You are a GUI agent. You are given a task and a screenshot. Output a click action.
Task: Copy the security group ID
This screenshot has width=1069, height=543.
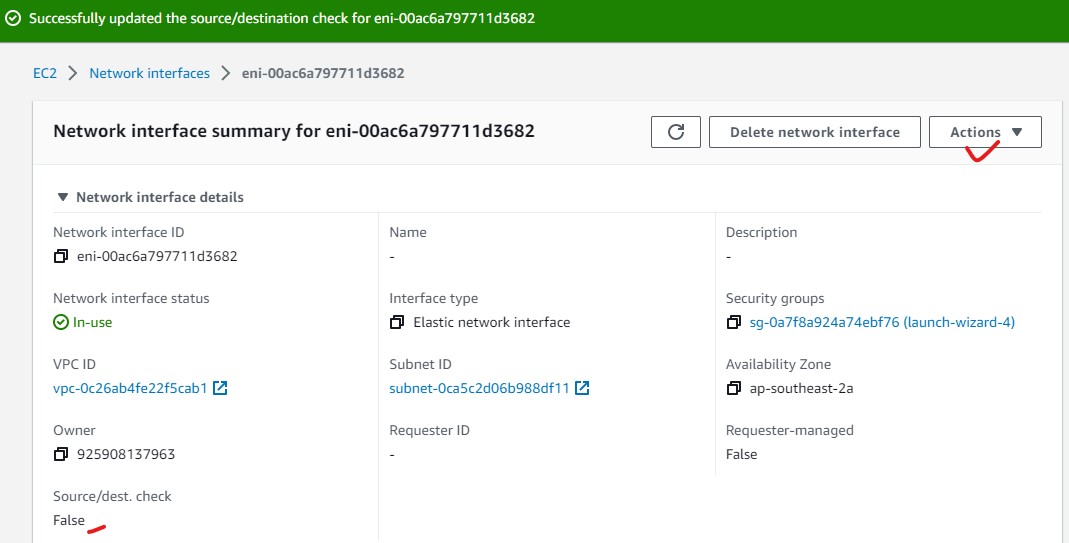(x=734, y=322)
